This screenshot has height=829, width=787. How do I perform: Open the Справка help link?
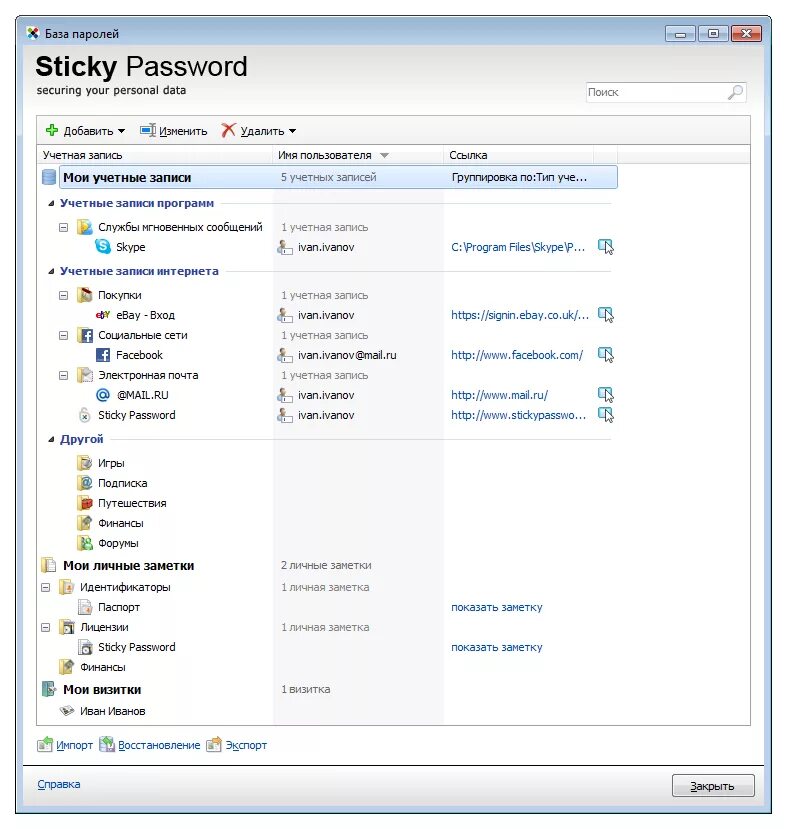[59, 784]
